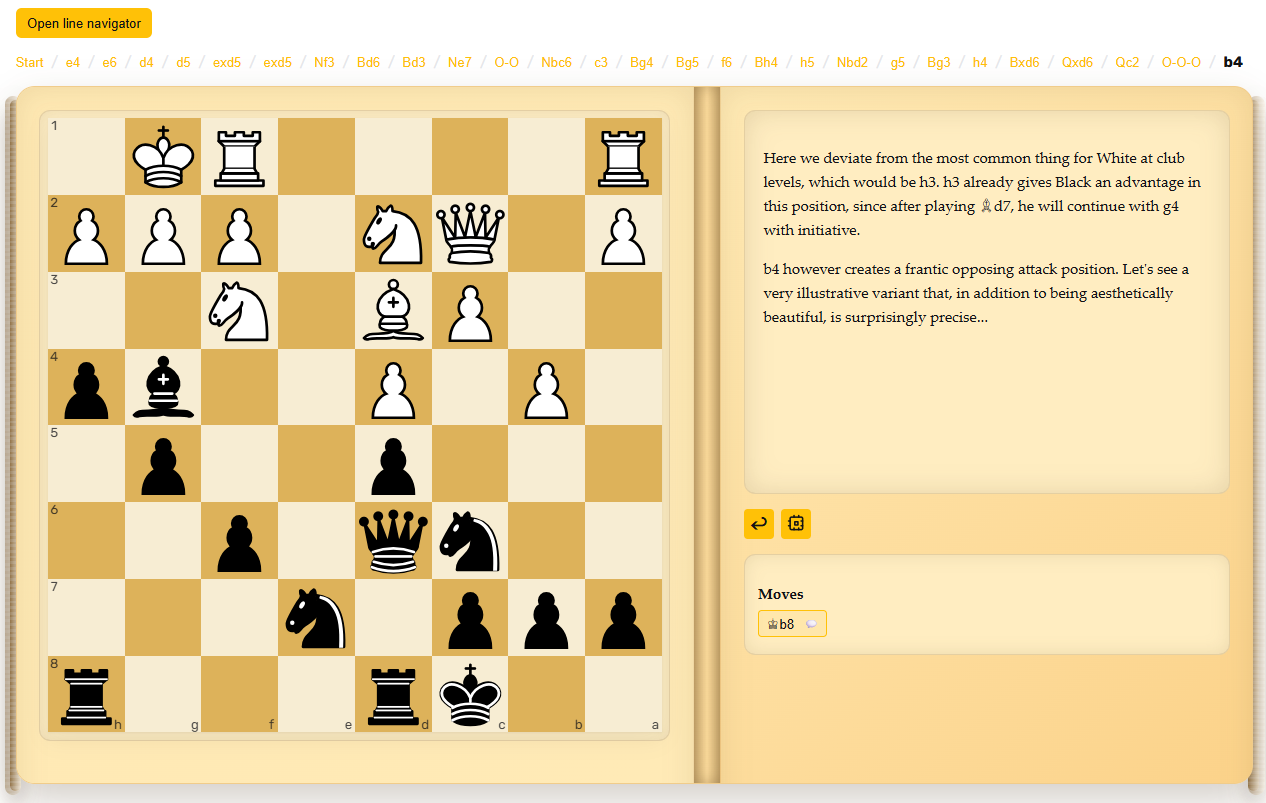Select the black rook on h8
The height and width of the screenshot is (803, 1266).
click(86, 694)
